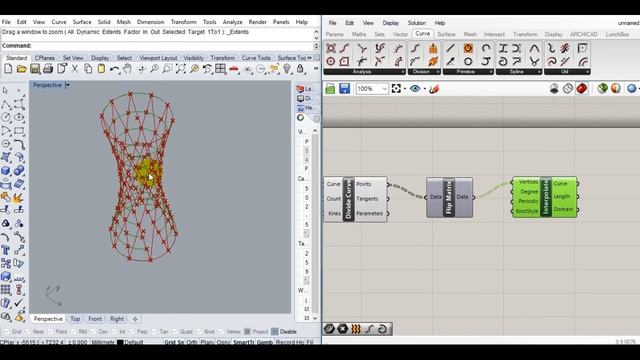This screenshot has width=640, height=360.
Task: Click the Cut (X) icon in Rhino toolbar
Action: [x=75, y=69]
